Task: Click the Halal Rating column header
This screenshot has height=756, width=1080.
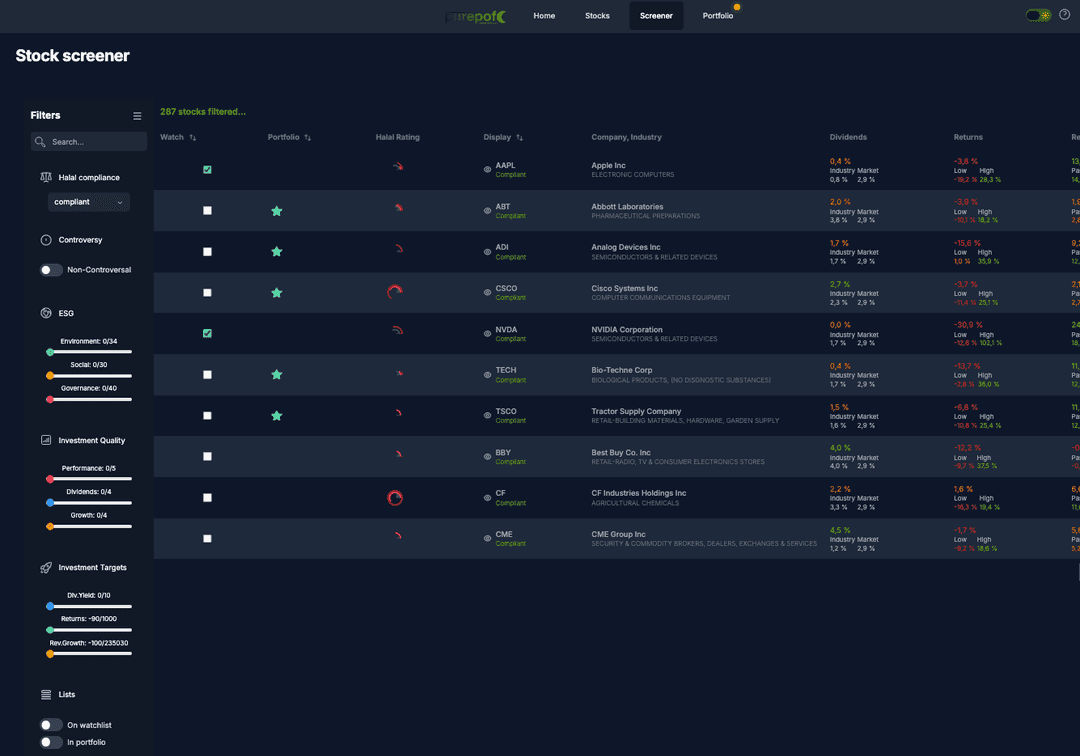Action: [397, 137]
